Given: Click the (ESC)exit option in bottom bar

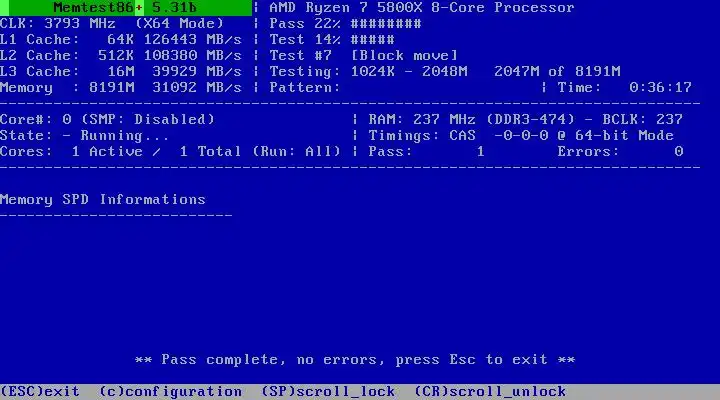Looking at the screenshot, I should pos(40,391).
